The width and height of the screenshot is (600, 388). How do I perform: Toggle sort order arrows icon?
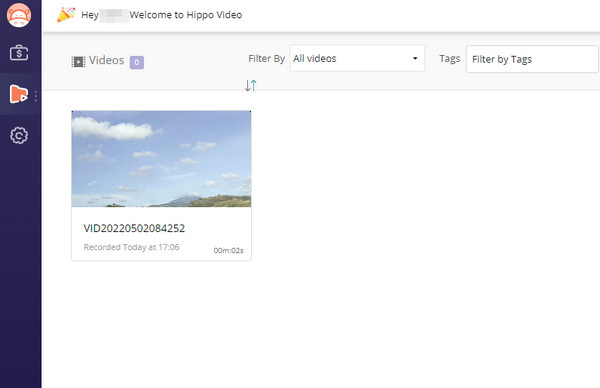[x=251, y=85]
